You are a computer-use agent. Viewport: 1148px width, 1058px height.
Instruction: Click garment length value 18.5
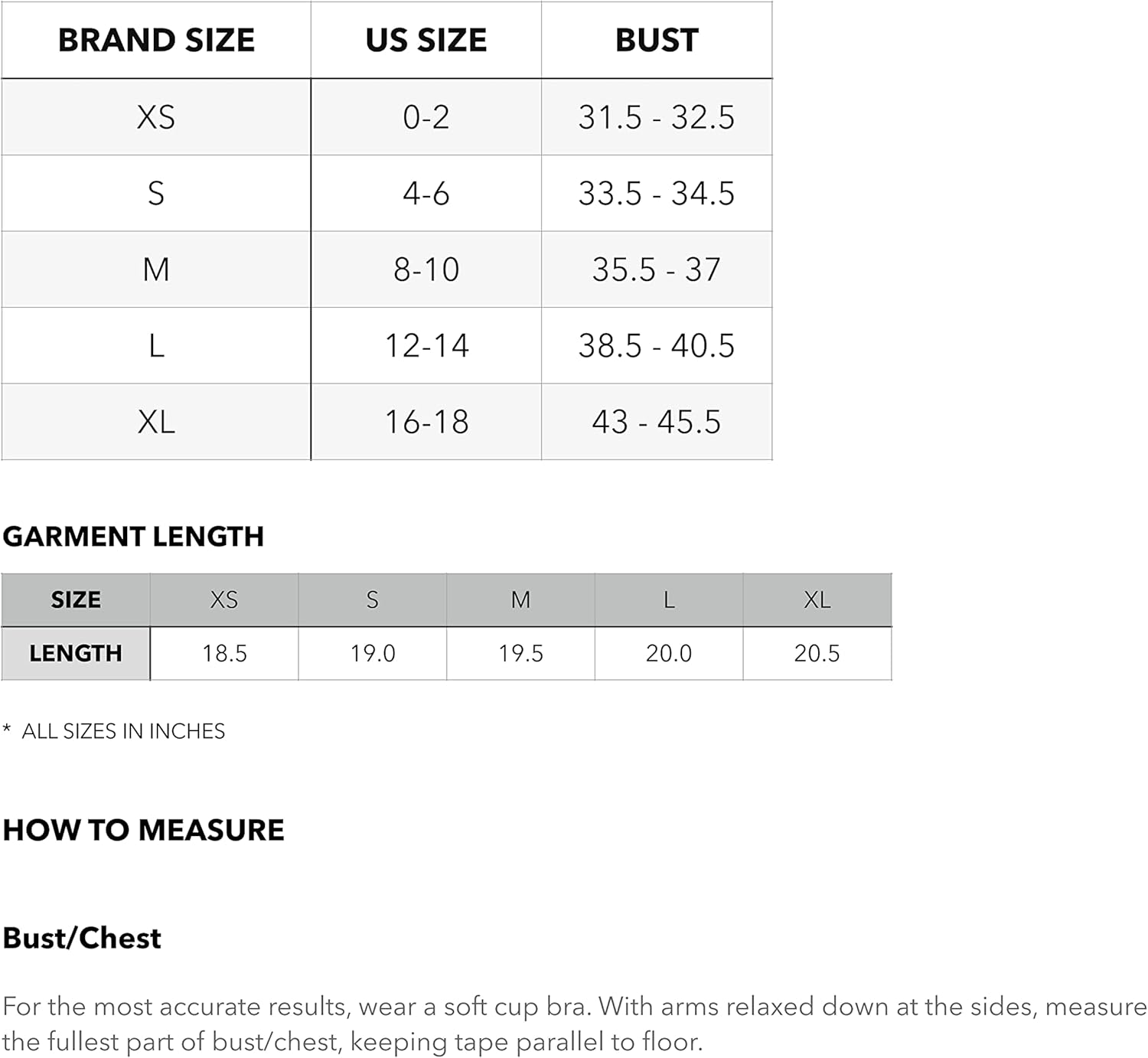(x=224, y=653)
